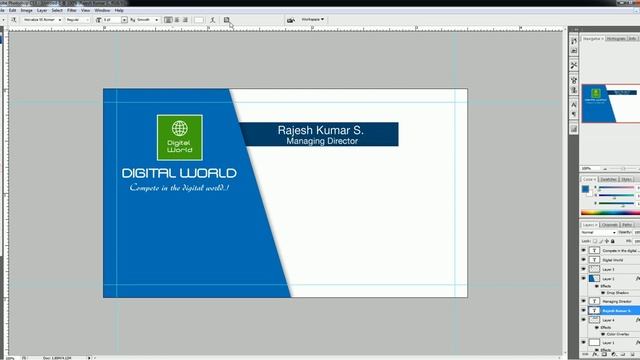Image resolution: width=640 pixels, height=360 pixels.
Task: Open the Window menu
Action: [102, 10]
